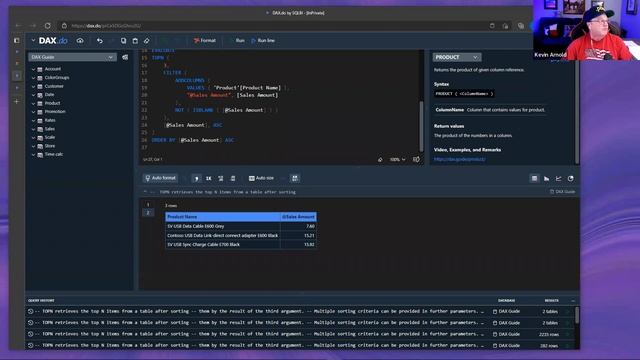Click DAX Guide label in results bar
The height and width of the screenshot is (360, 640).
pos(562,191)
